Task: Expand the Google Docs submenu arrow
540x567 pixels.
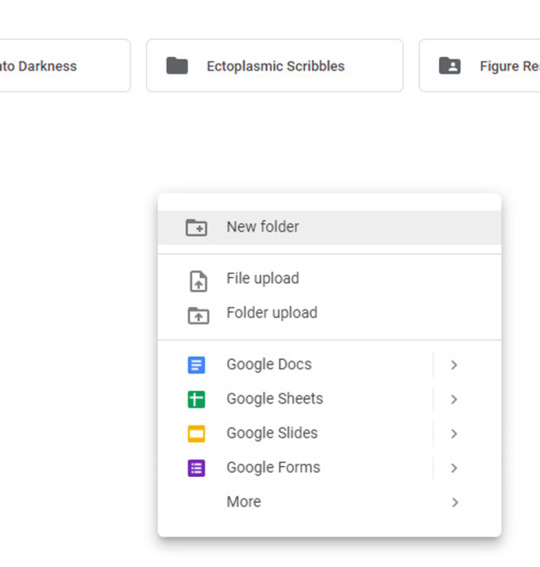Action: point(454,365)
